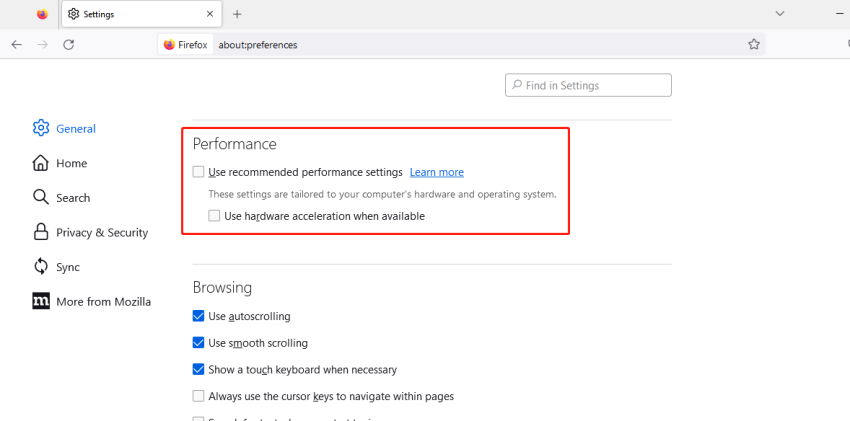Enable cursor keys navigation checkbox

click(x=199, y=396)
